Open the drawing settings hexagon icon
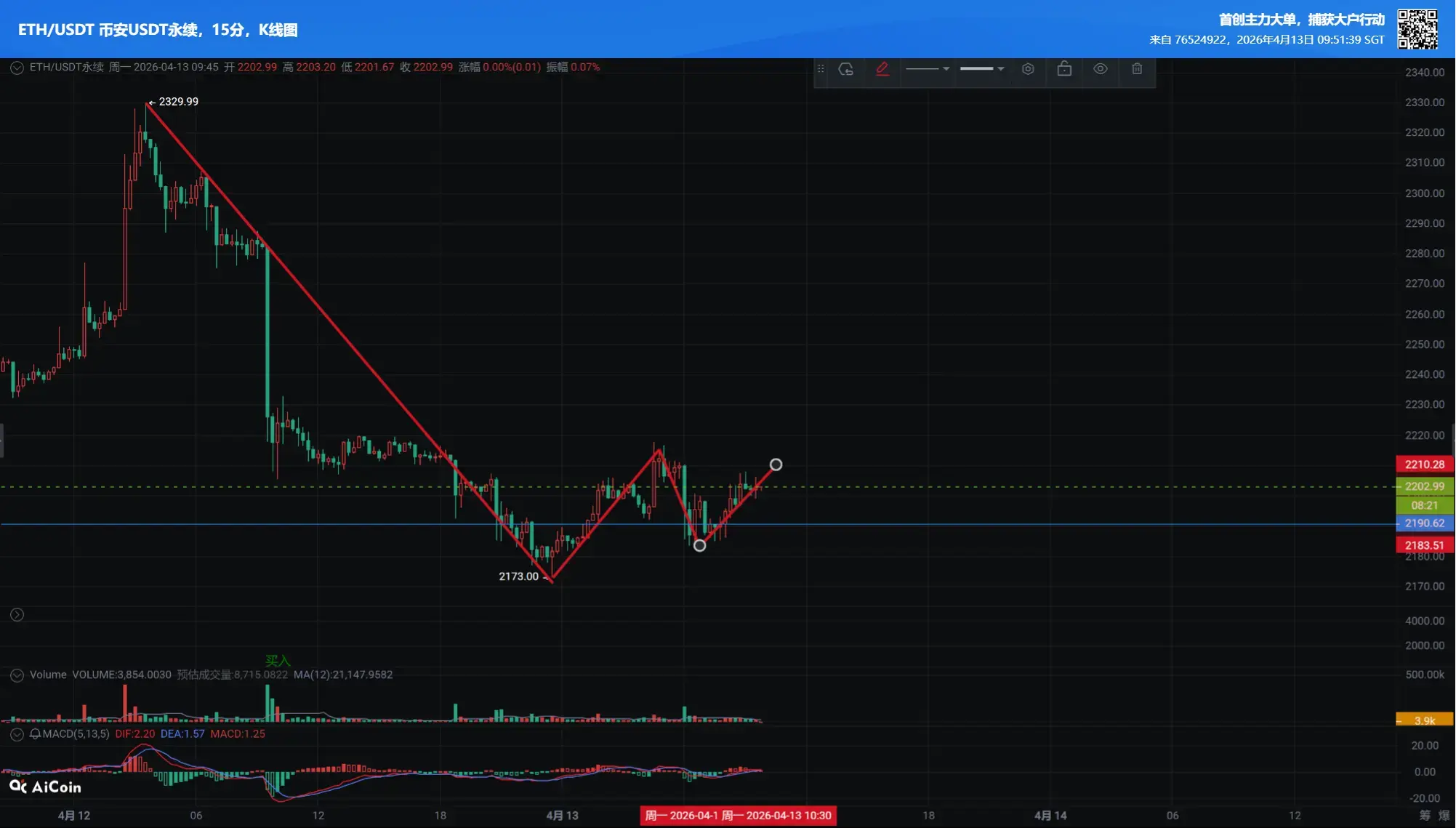 [1028, 69]
